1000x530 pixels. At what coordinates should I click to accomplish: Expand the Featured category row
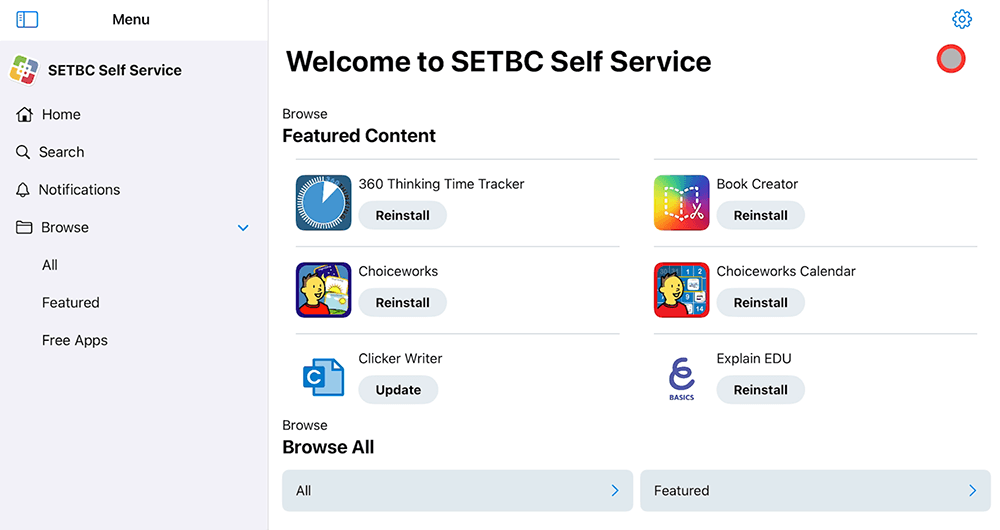click(815, 491)
